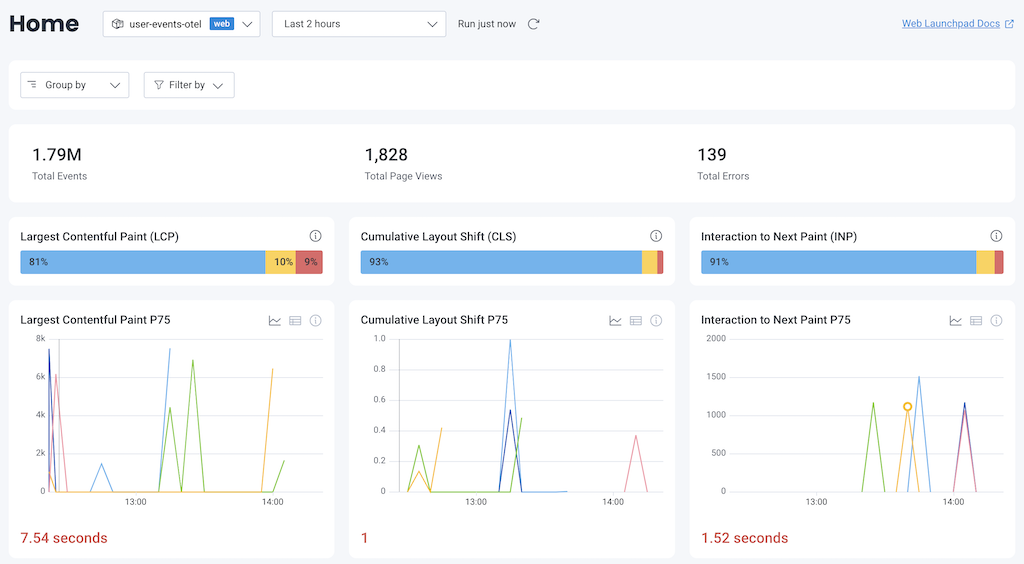This screenshot has width=1024, height=564.
Task: Click the 1.52 seconds INP value
Action: 744,538
